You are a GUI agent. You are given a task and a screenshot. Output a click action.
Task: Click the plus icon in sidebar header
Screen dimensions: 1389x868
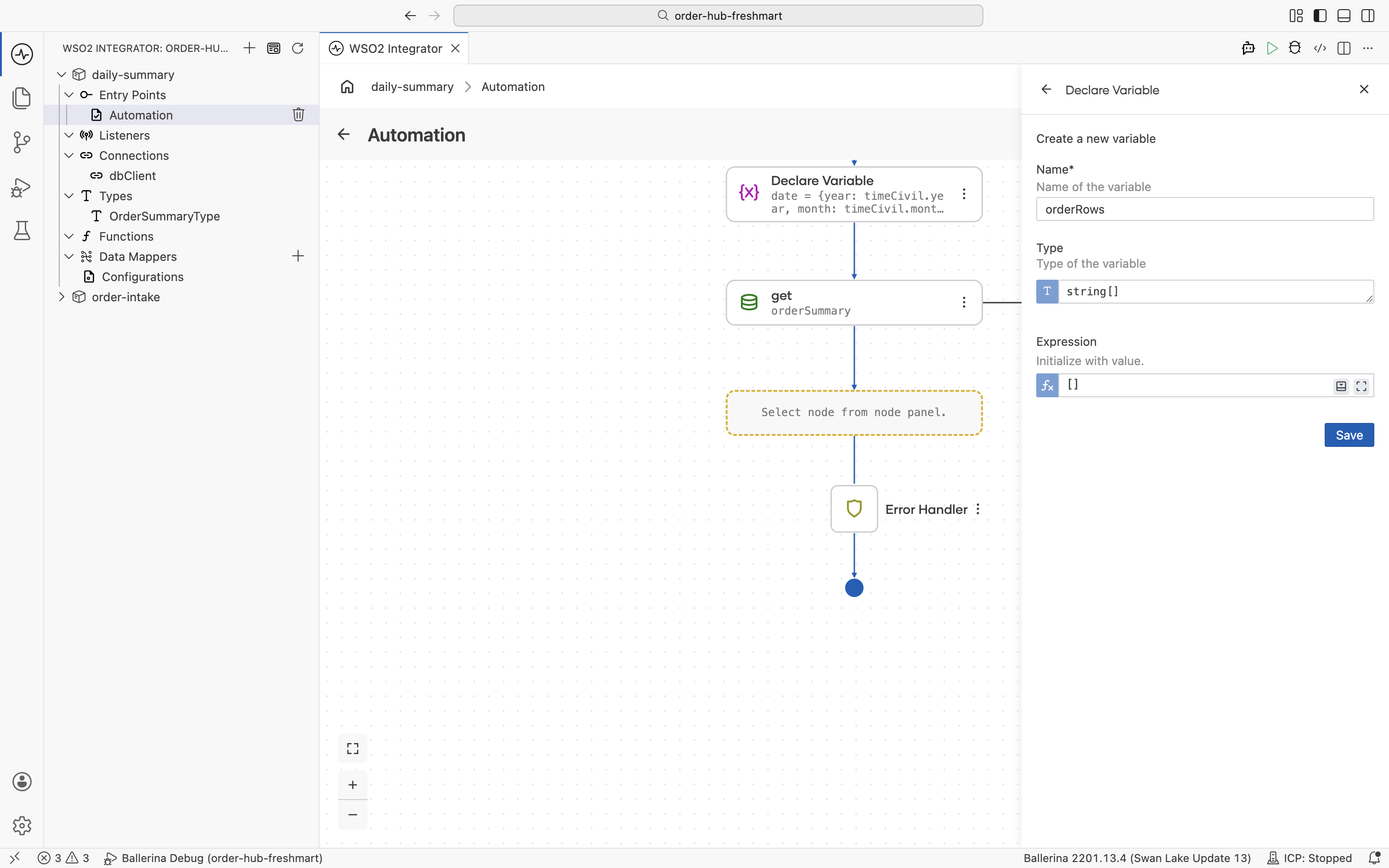pos(249,48)
